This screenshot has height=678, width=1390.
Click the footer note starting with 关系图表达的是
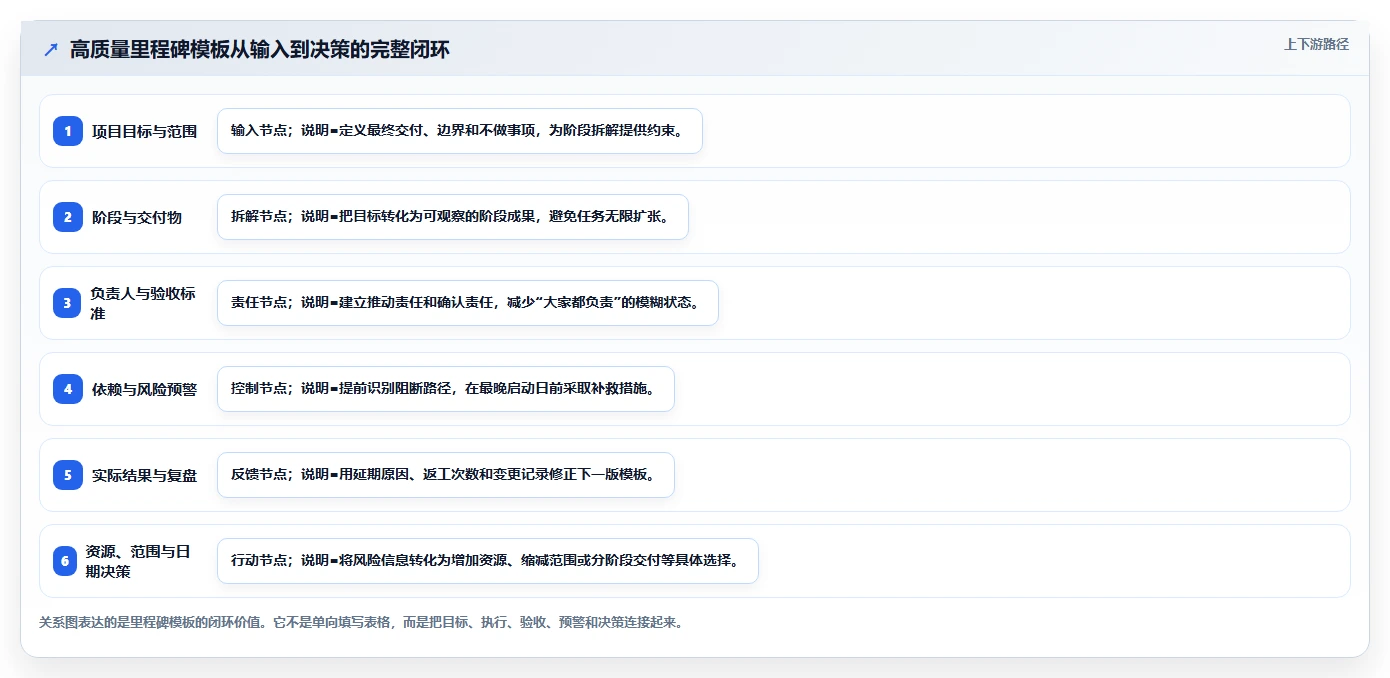coord(361,622)
